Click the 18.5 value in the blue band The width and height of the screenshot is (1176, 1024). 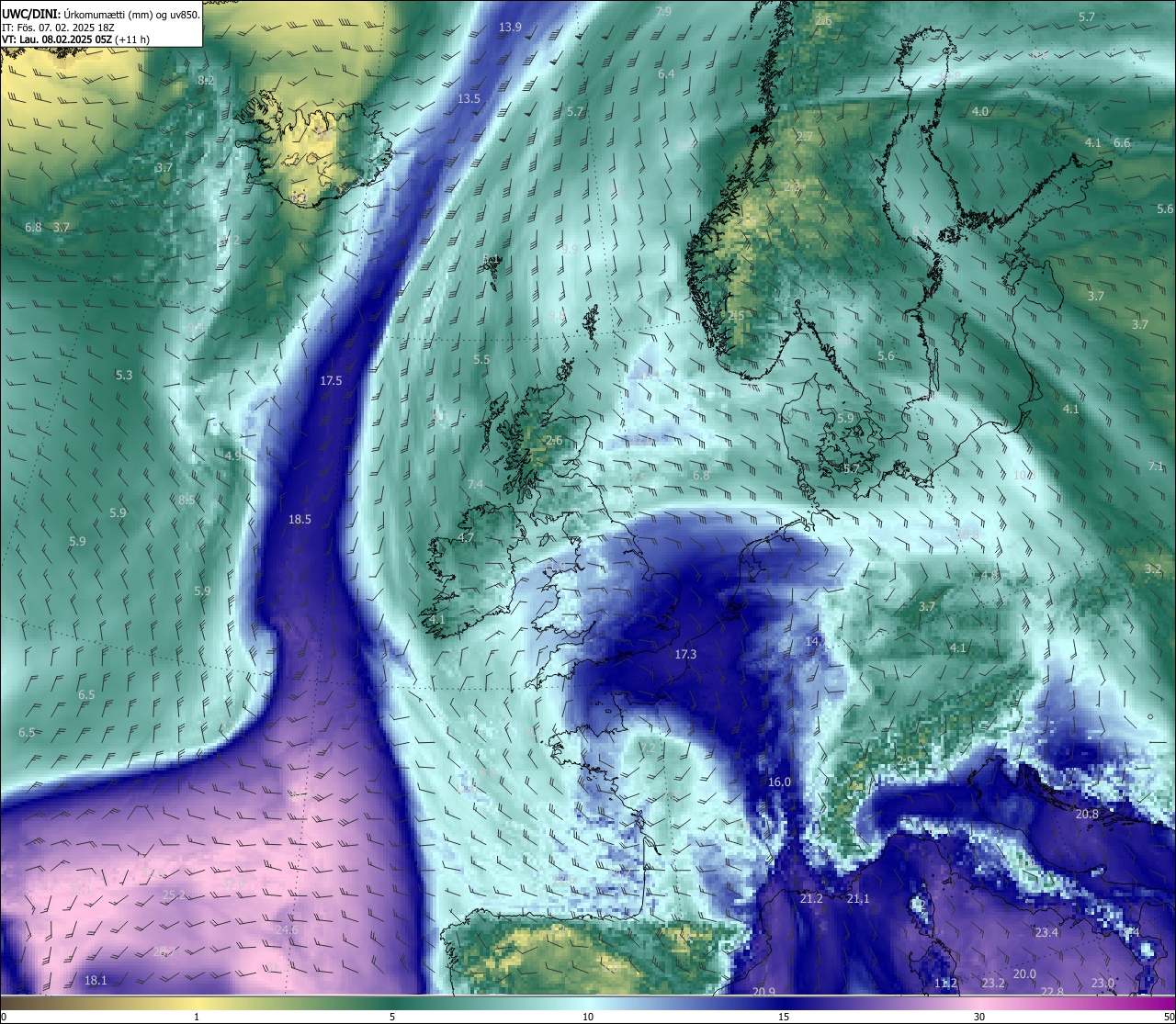(x=300, y=519)
